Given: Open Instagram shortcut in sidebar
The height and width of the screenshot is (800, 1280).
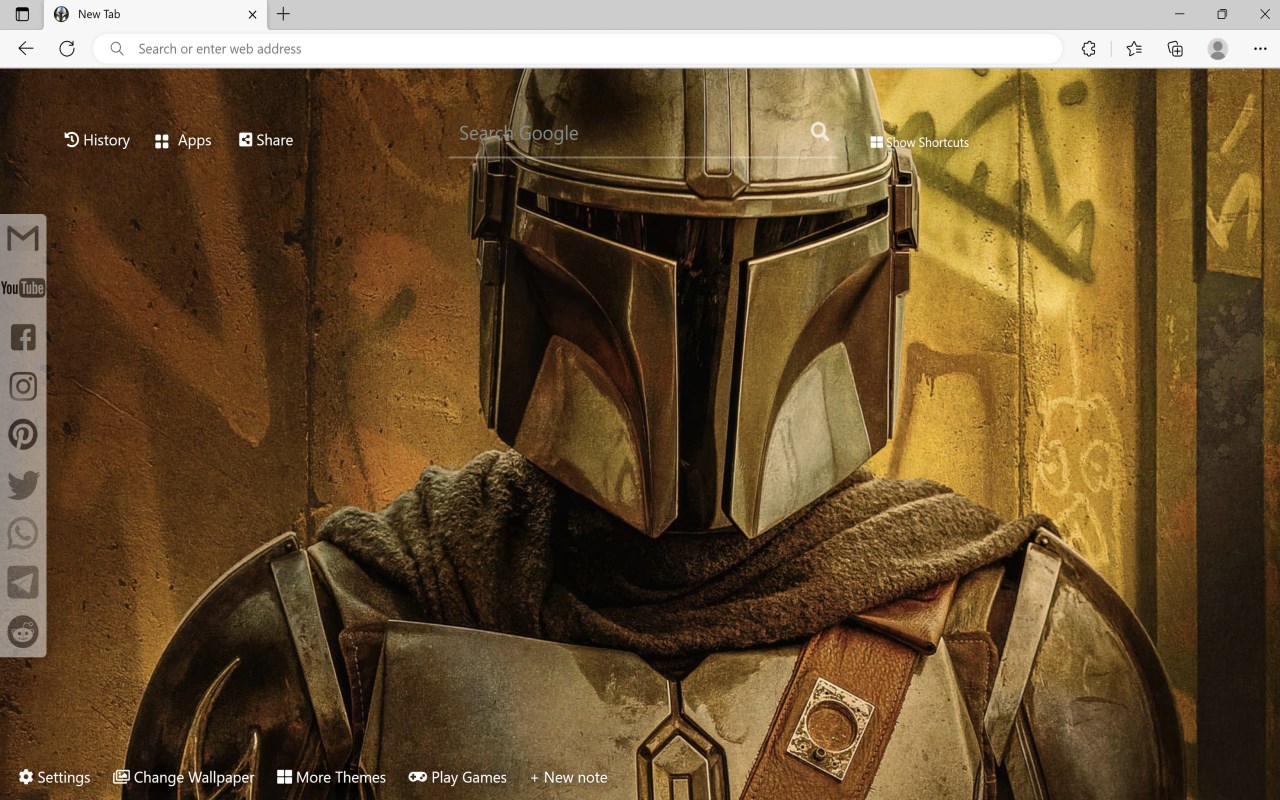Looking at the screenshot, I should (23, 386).
